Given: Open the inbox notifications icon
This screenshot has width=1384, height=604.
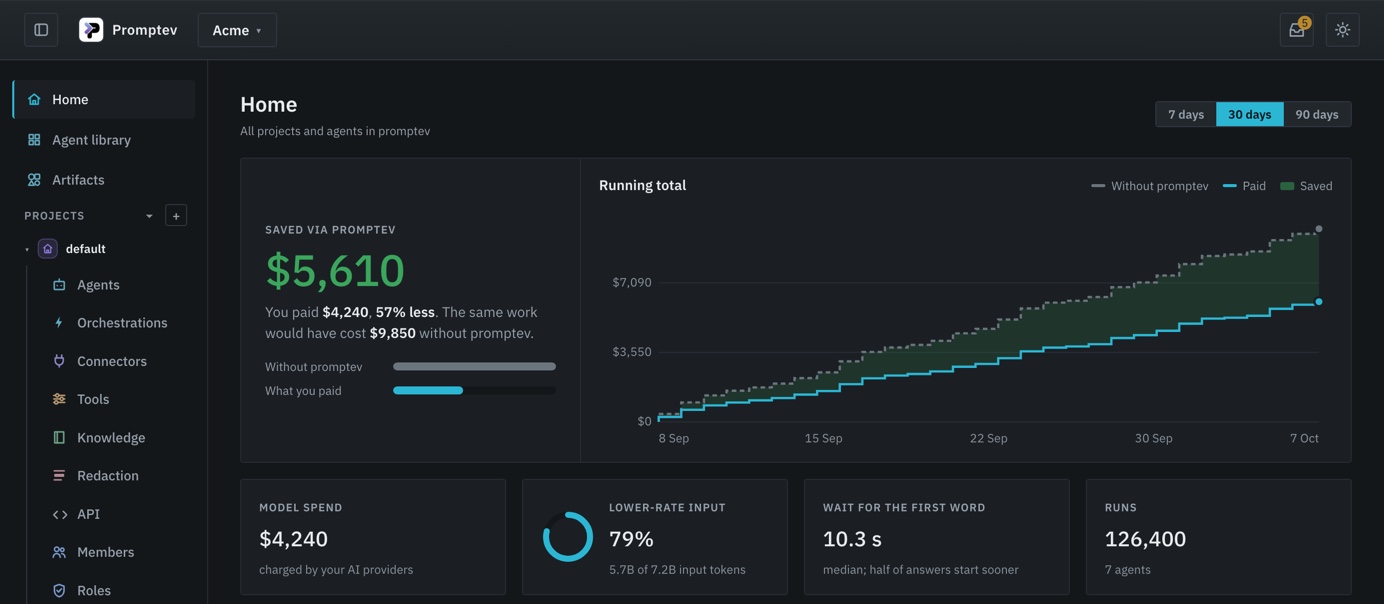Looking at the screenshot, I should coord(1297,30).
